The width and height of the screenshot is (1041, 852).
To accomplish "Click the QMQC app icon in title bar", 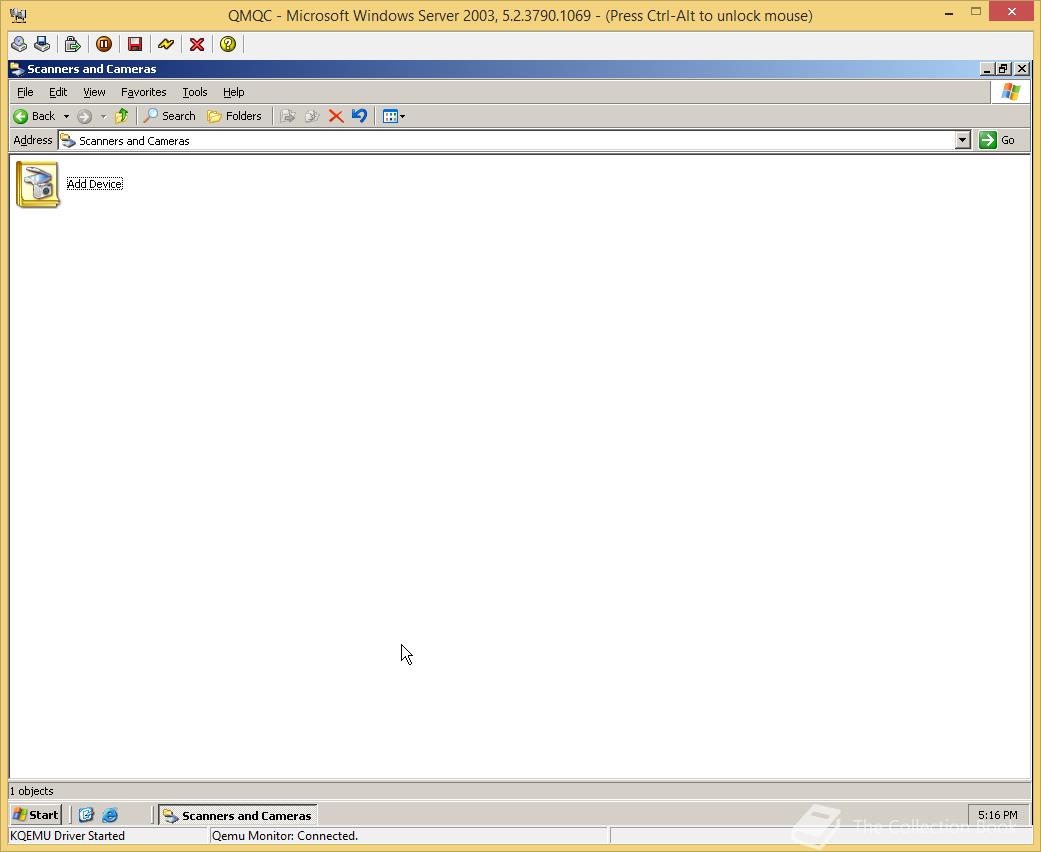I will click(x=19, y=15).
